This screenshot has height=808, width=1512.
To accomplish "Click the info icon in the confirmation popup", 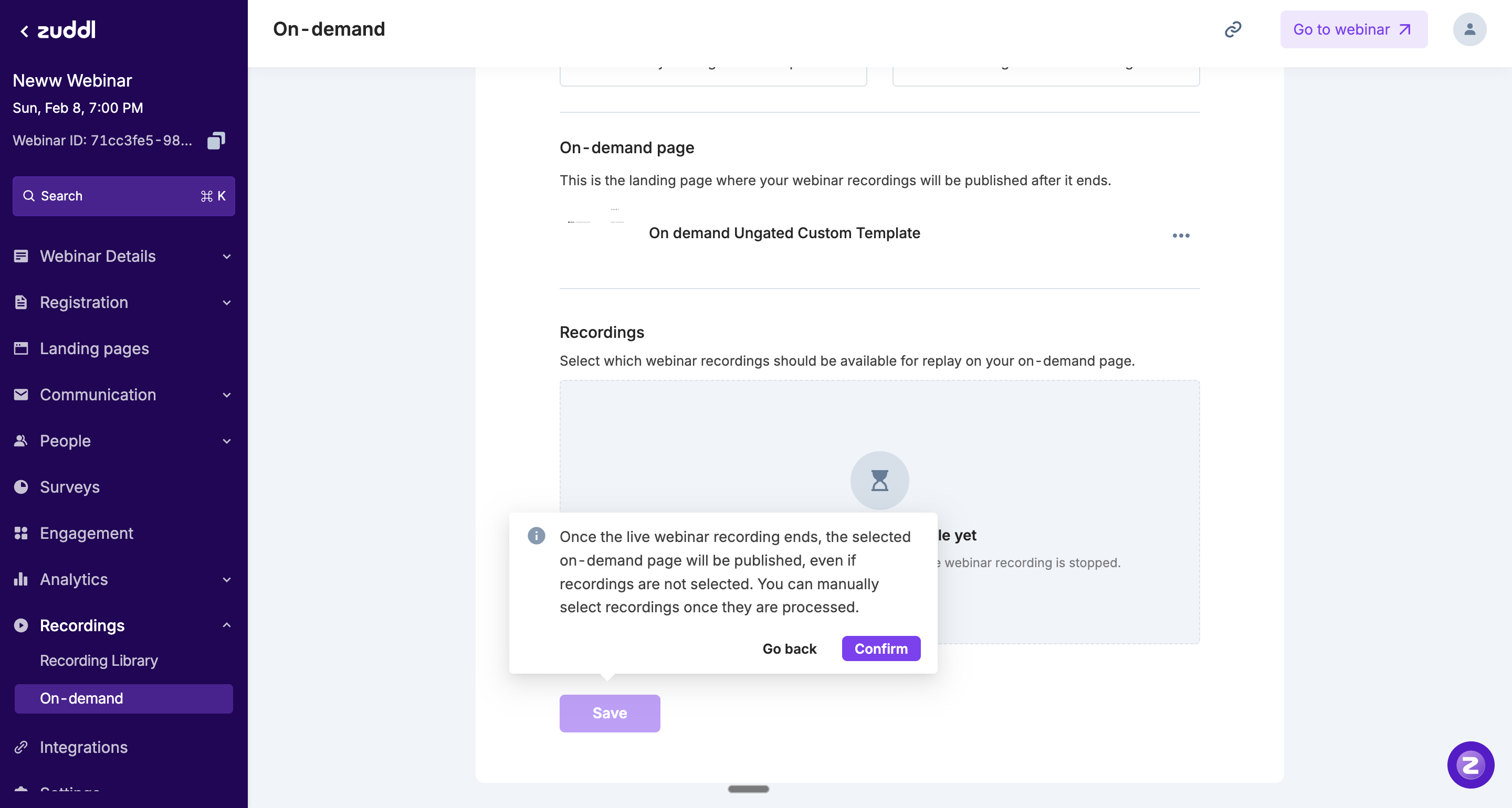I will point(536,536).
